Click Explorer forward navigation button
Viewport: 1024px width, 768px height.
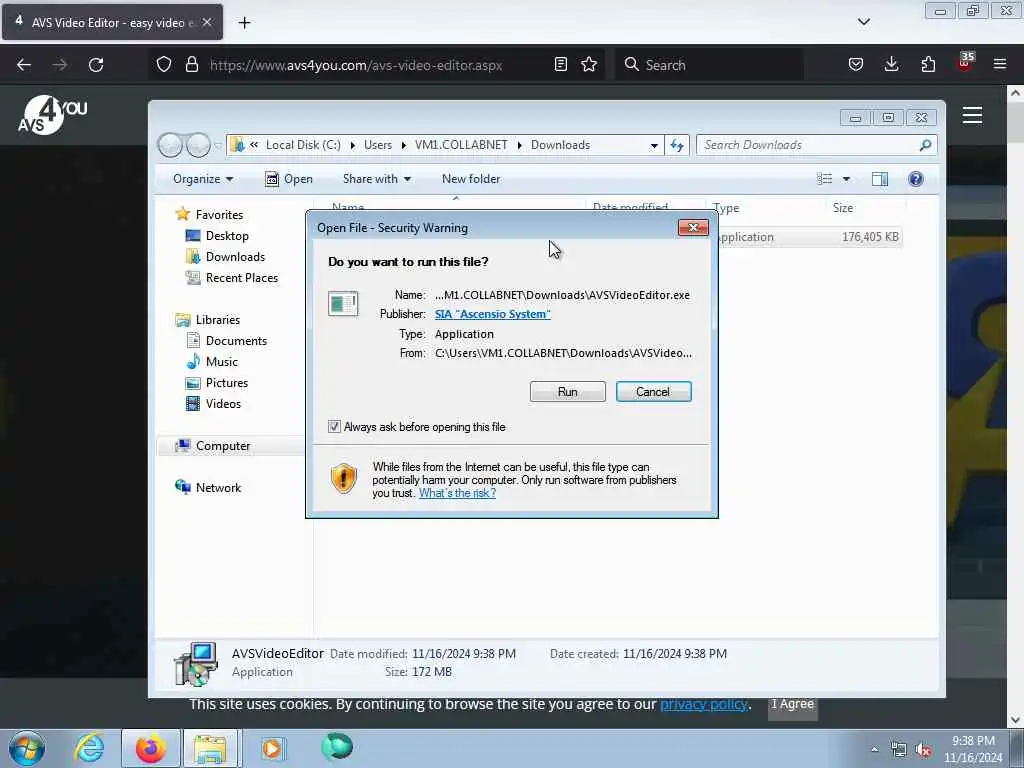click(x=198, y=145)
